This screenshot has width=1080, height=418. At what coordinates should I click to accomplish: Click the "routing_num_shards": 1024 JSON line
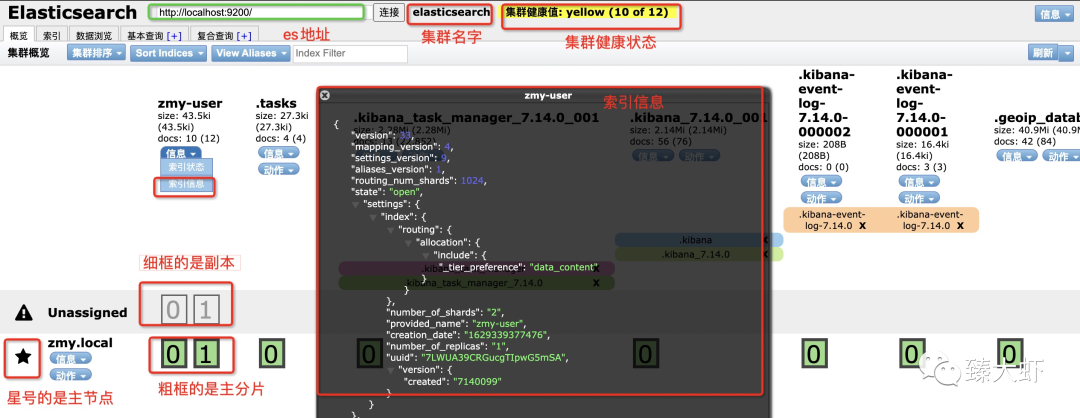click(x=419, y=180)
